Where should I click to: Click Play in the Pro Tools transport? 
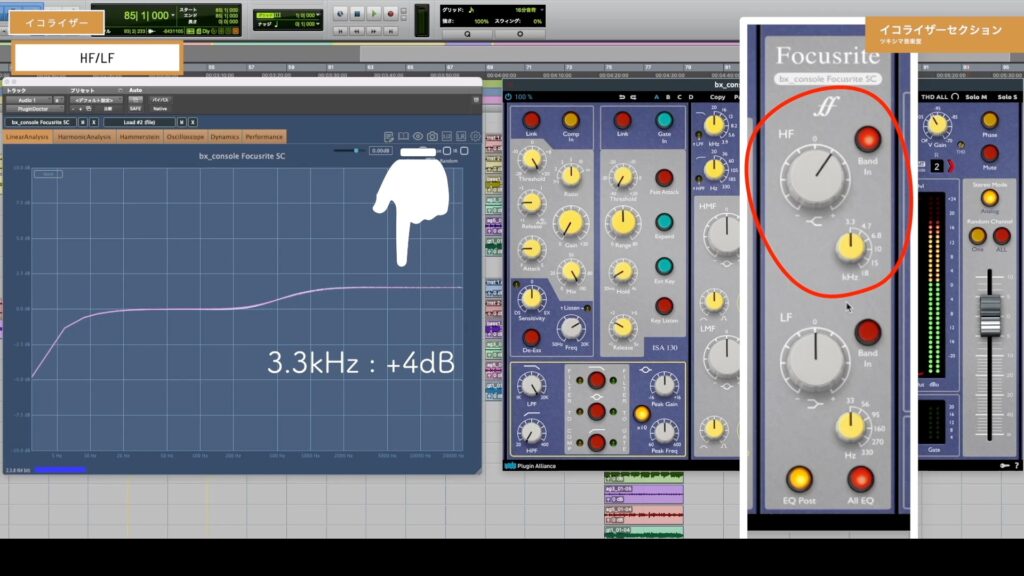[374, 14]
